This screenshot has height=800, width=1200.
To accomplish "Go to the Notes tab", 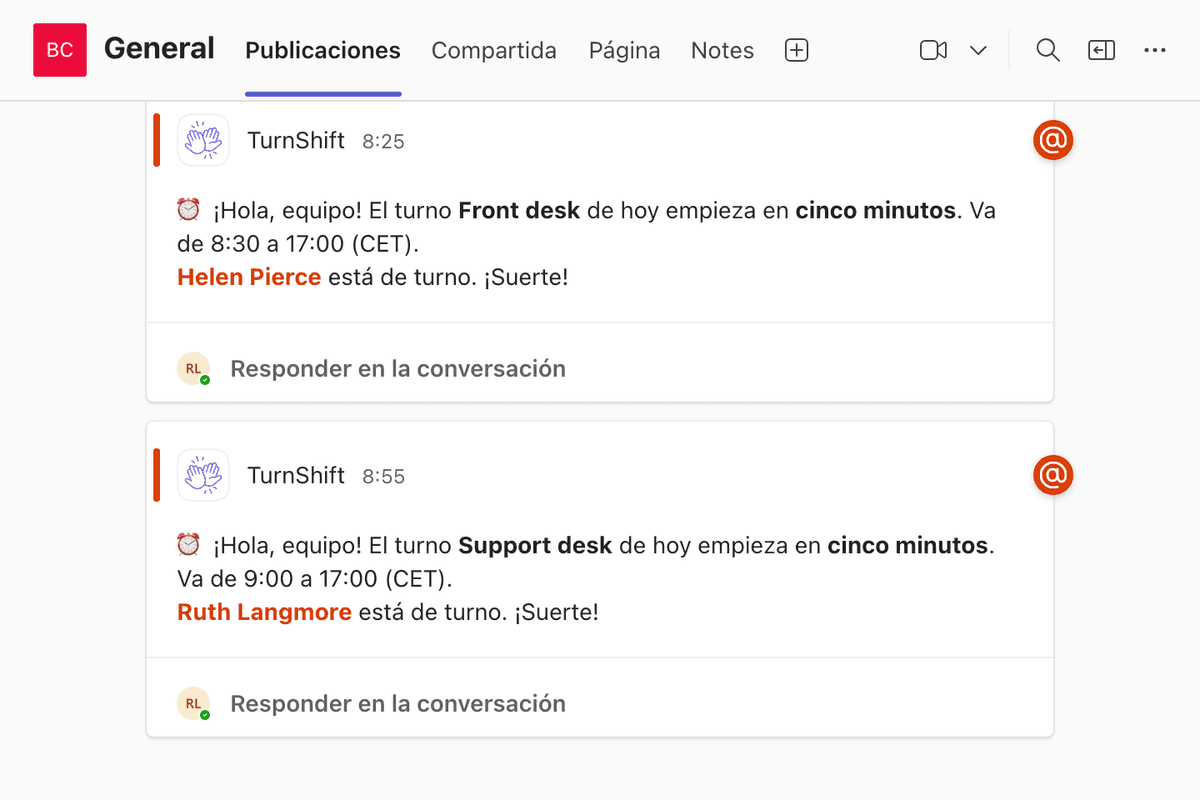I will (x=722, y=50).
